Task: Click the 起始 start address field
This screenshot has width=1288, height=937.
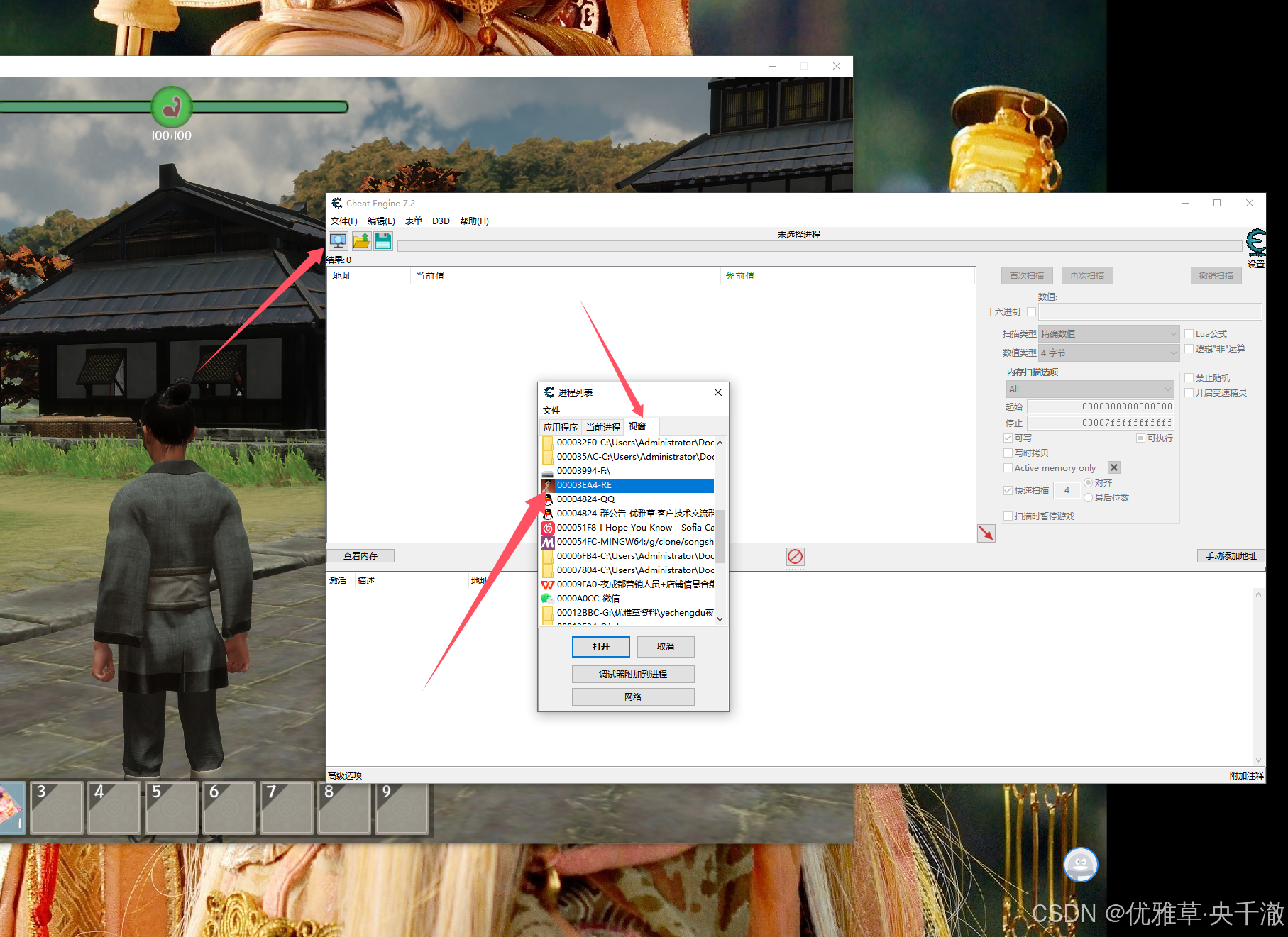Action: coord(1101,407)
